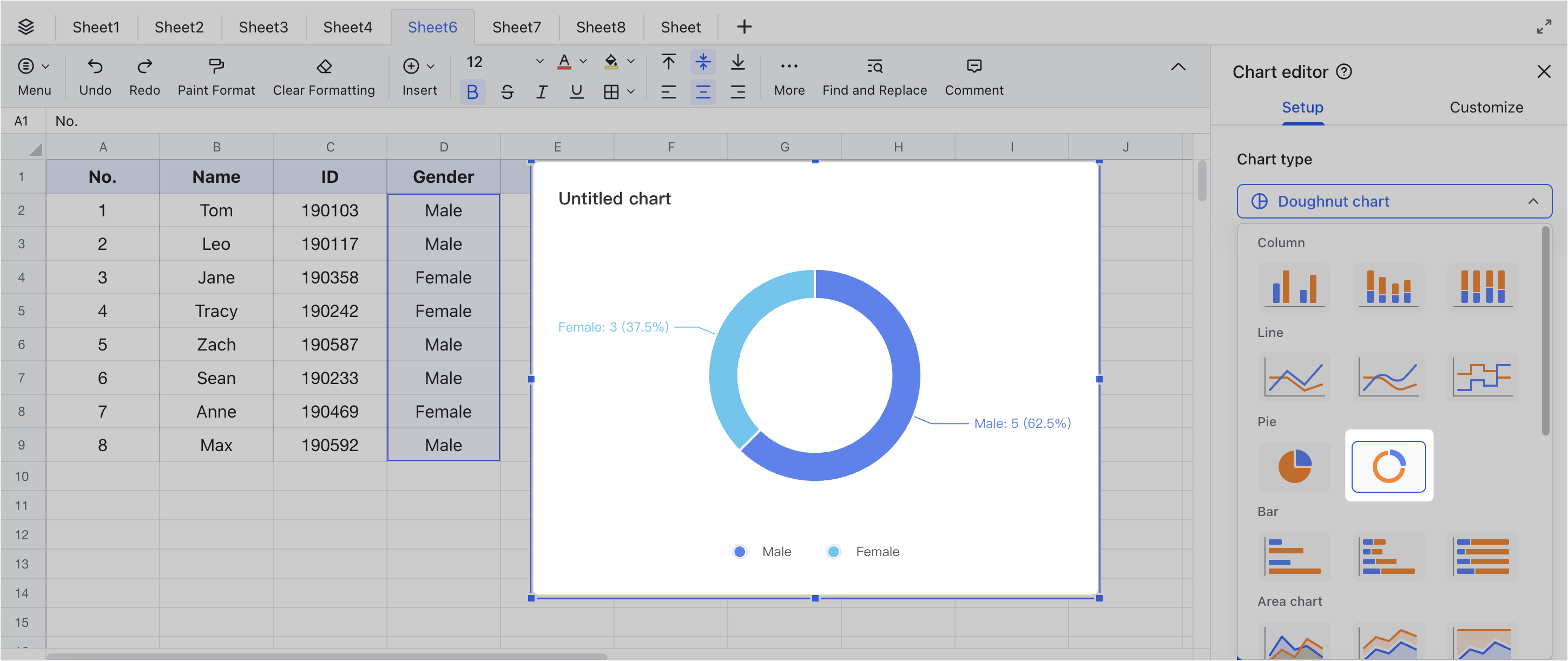
Task: Expand the fill color dropdown arrow
Action: 631,62
